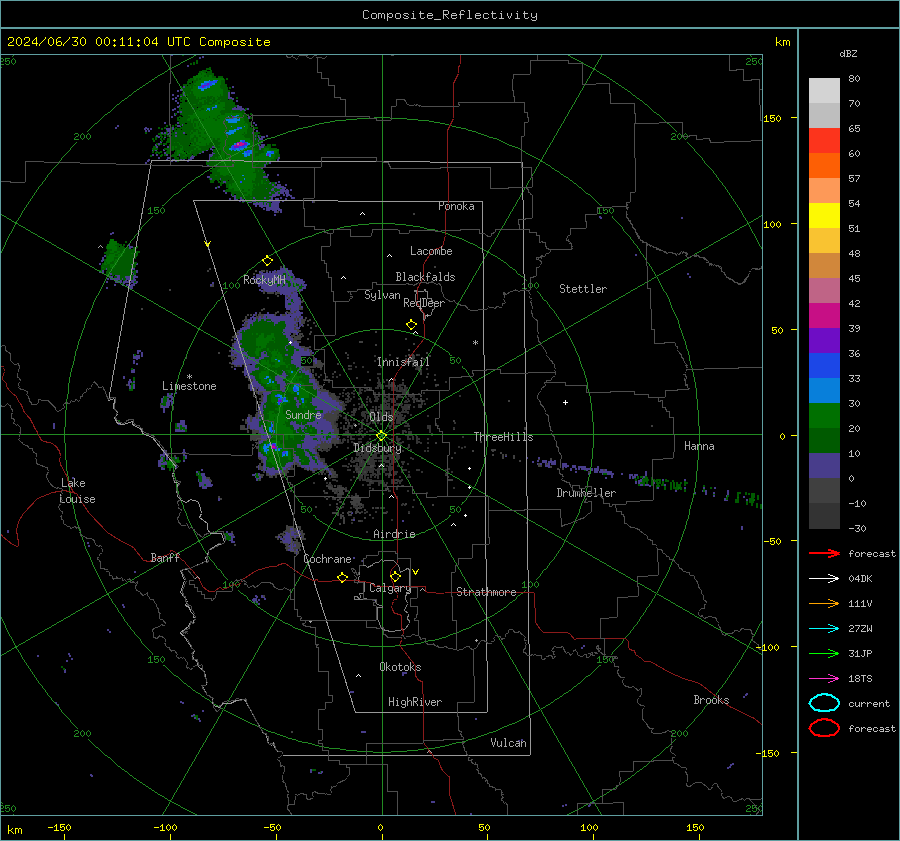Click the Cochrane label
The width and height of the screenshot is (900, 841).
click(x=327, y=559)
